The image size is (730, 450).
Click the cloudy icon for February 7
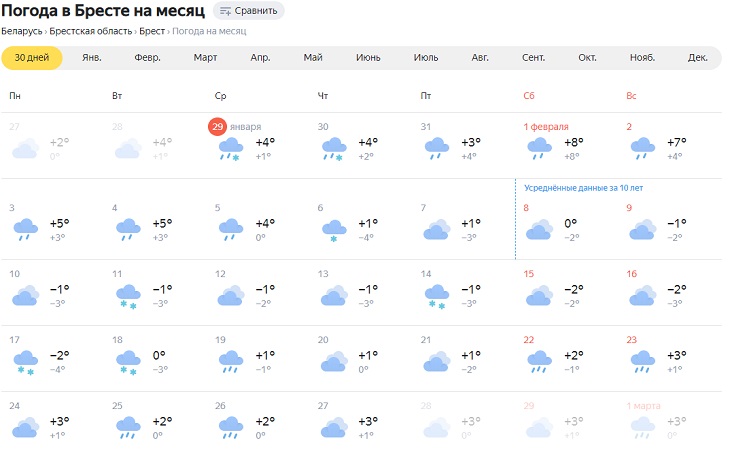tap(436, 231)
